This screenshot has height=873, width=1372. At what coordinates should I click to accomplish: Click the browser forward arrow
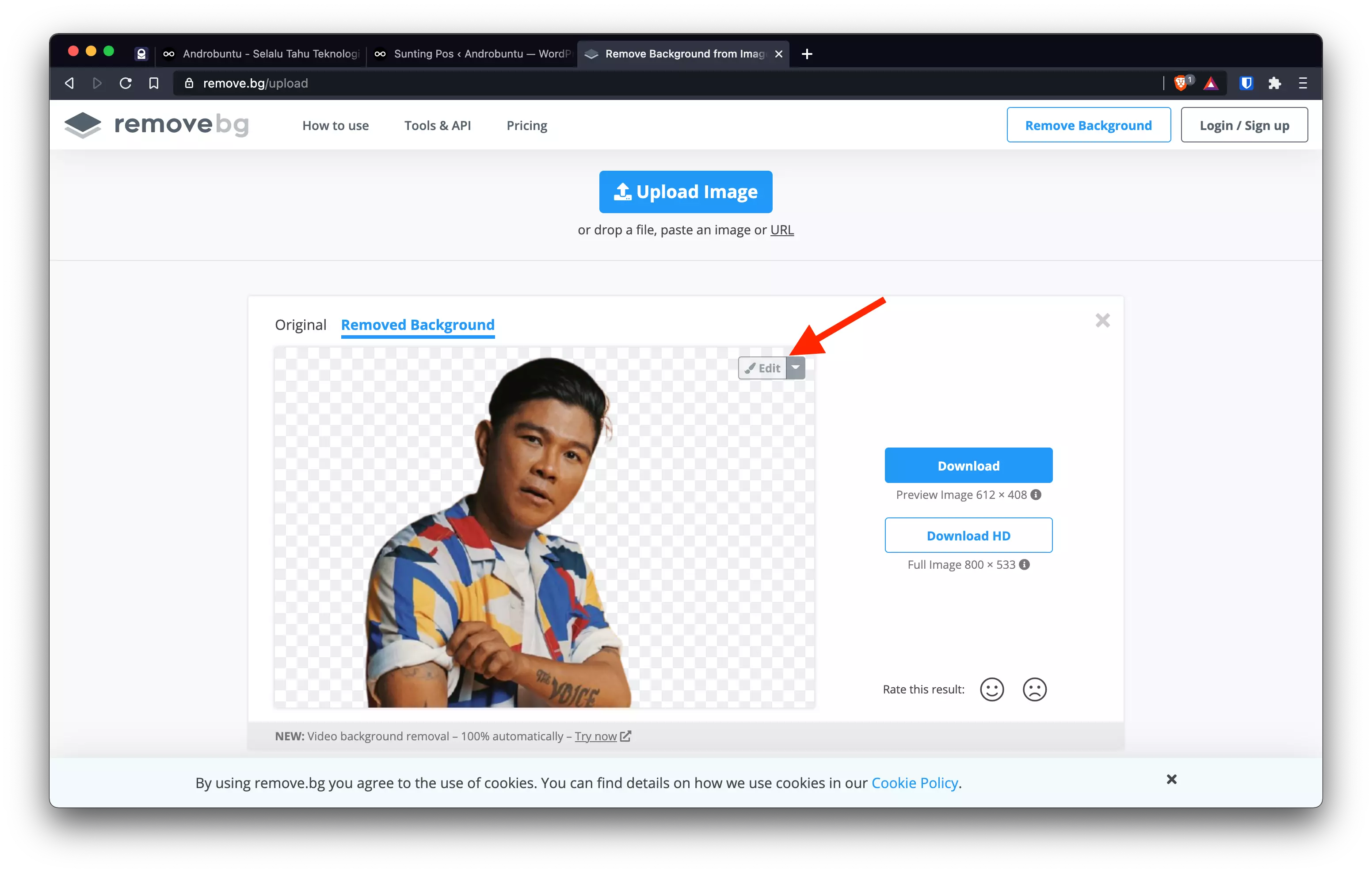click(97, 83)
